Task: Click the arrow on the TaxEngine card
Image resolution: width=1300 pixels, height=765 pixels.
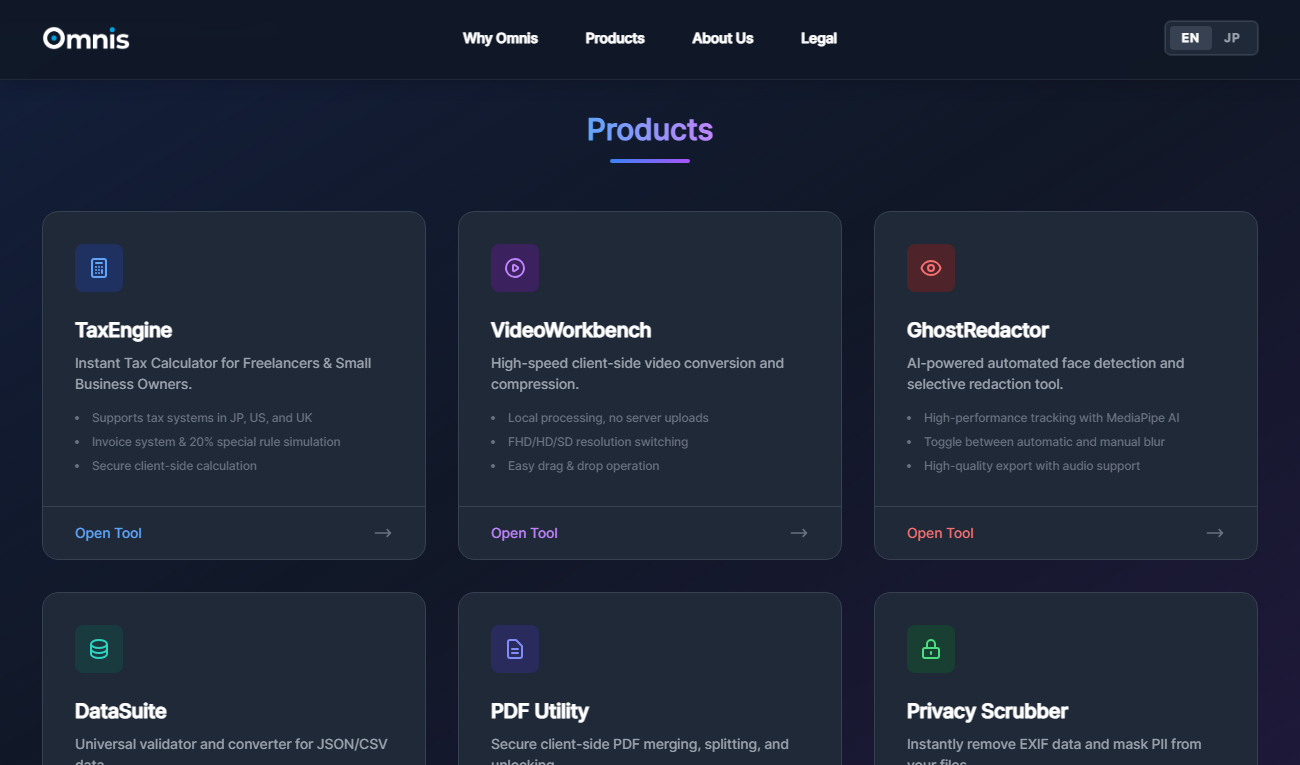Action: [383, 533]
